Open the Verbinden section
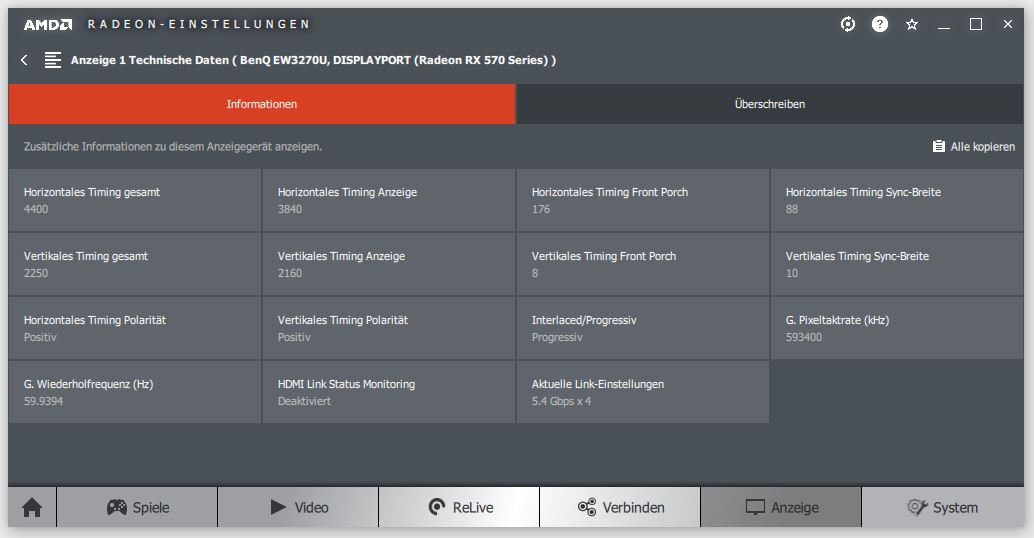Viewport: 1034px width, 538px height. pos(620,507)
